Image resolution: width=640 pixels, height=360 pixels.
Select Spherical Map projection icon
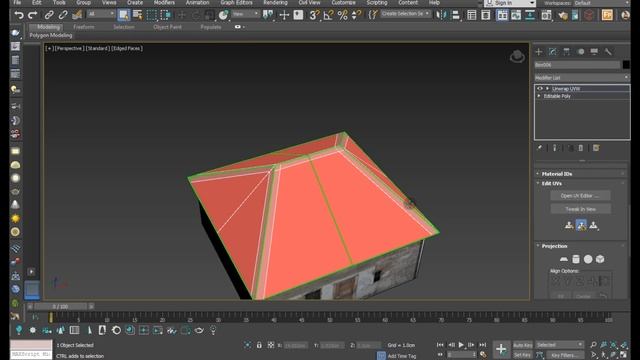coord(588,259)
